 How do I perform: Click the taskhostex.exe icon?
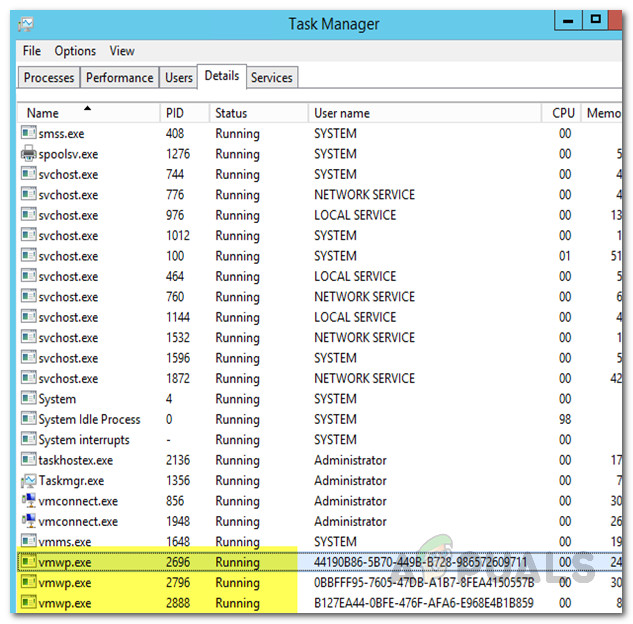tap(29, 459)
